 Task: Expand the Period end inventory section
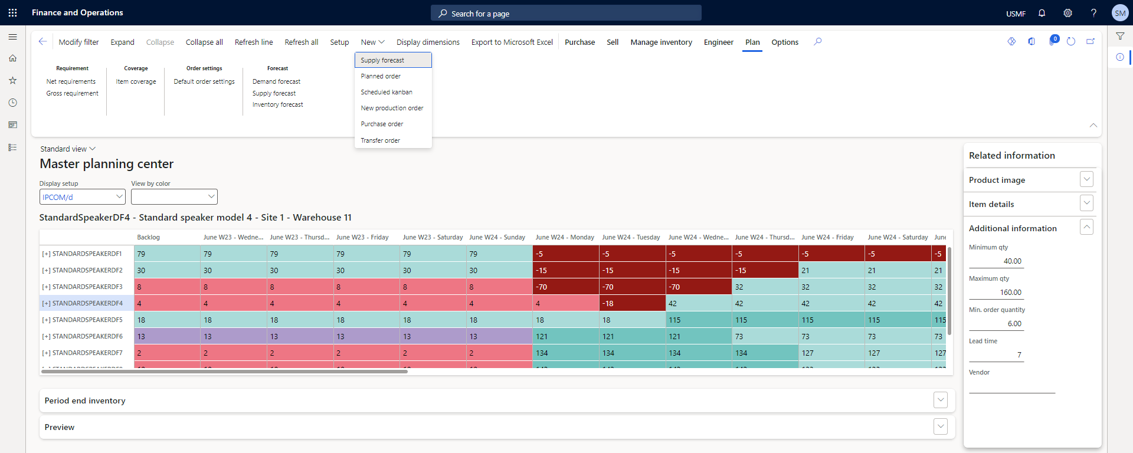point(940,400)
